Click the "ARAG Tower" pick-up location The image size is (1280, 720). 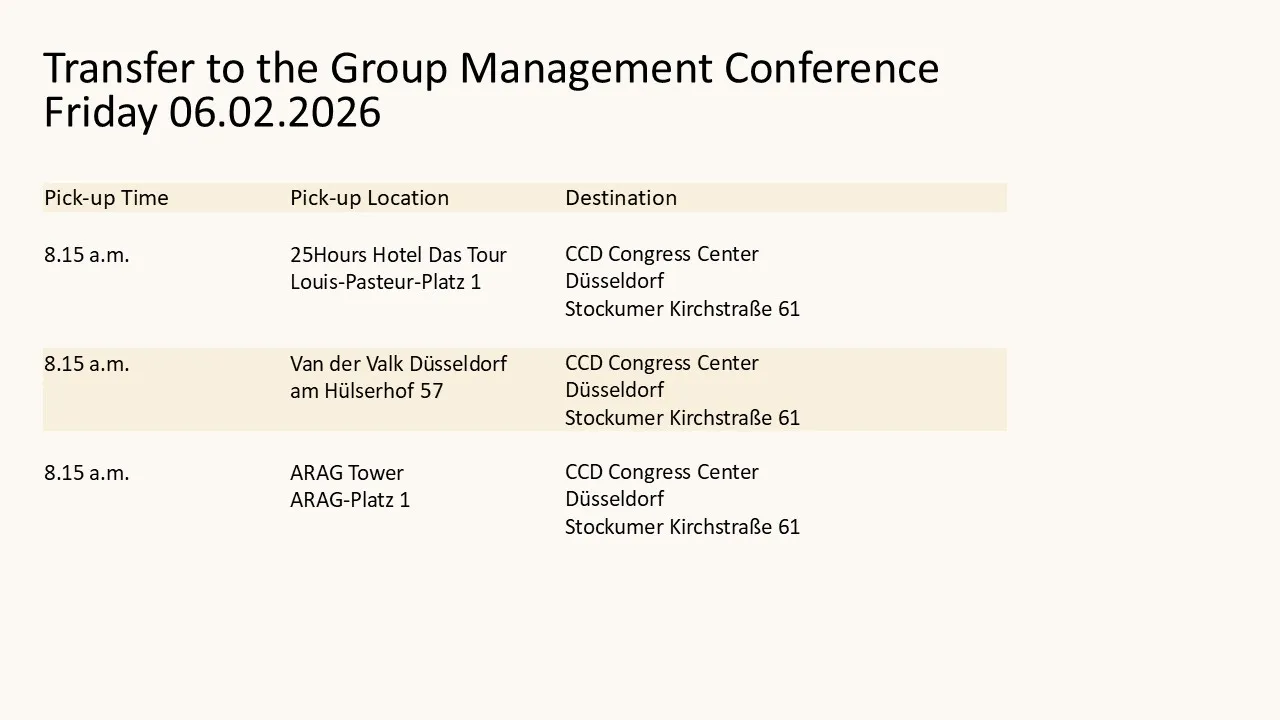[347, 473]
